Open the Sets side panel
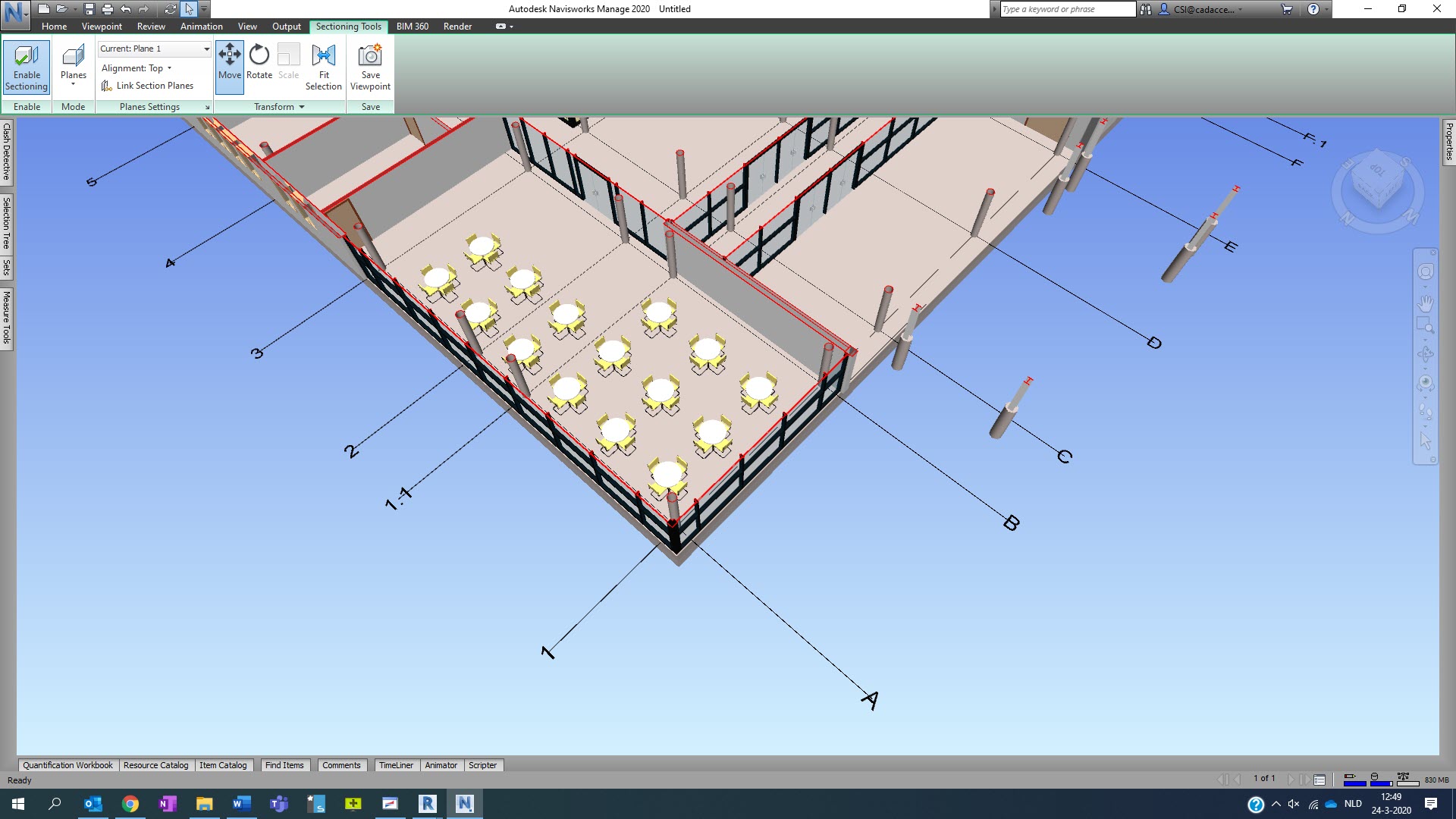The width and height of the screenshot is (1456, 819). click(7, 267)
